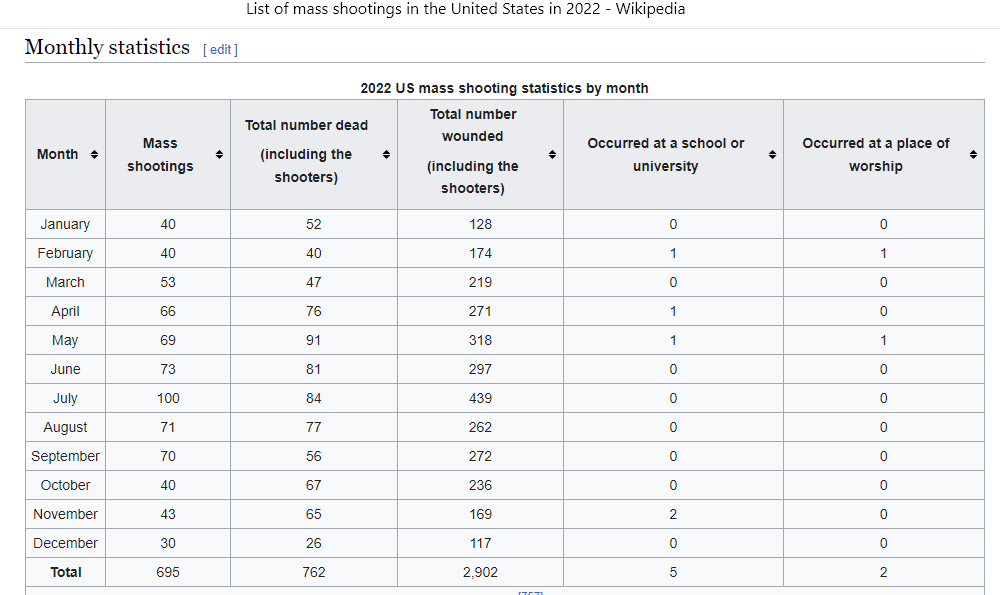This screenshot has height=595, width=1000.
Task: Sort by Total number wounded arrows
Action: 552,155
